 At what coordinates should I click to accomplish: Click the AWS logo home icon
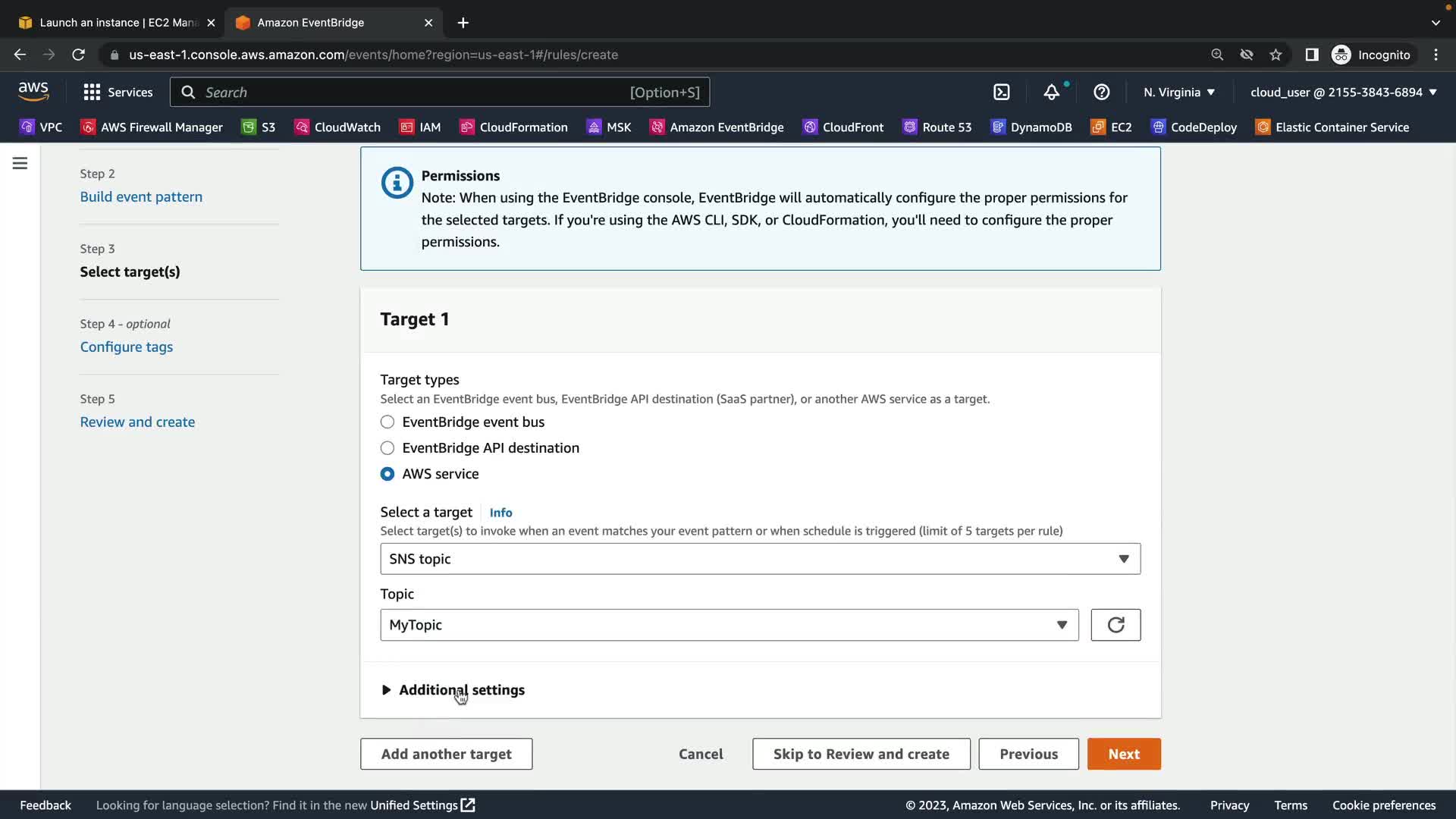(33, 91)
